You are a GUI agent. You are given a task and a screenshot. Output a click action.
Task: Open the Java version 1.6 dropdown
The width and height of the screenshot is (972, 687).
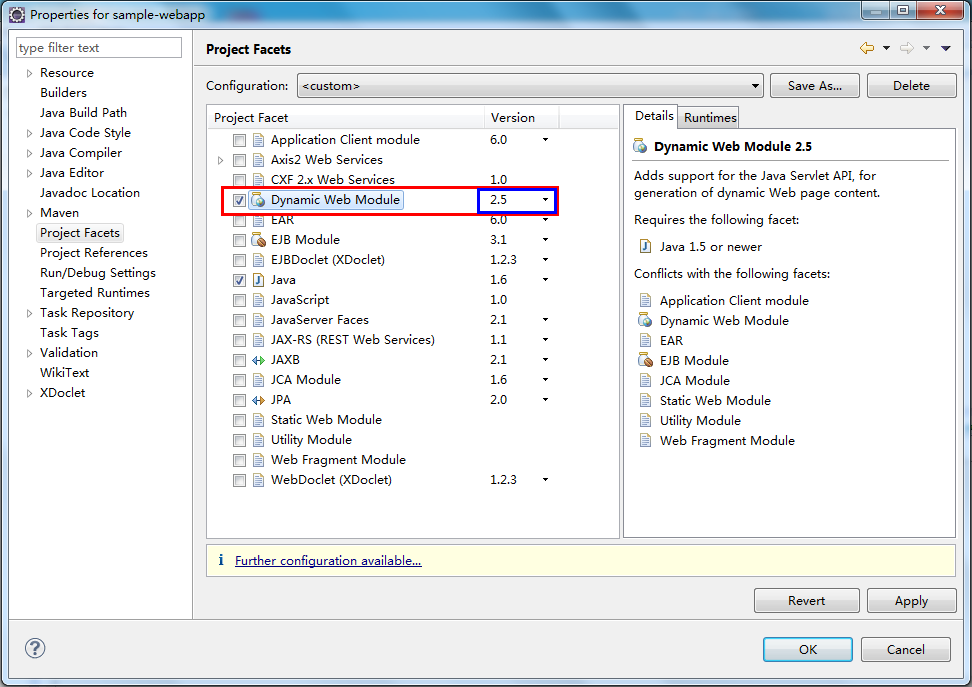(545, 280)
